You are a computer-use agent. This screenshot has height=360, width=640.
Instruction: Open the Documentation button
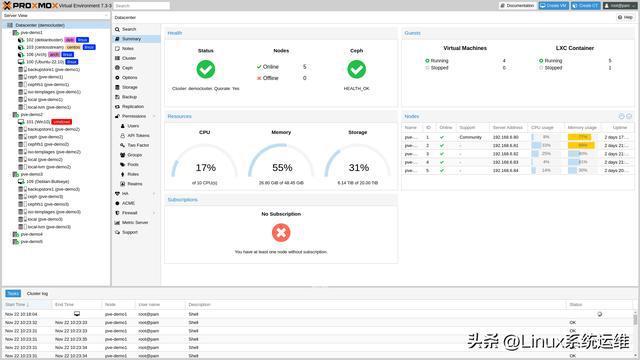[517, 6]
